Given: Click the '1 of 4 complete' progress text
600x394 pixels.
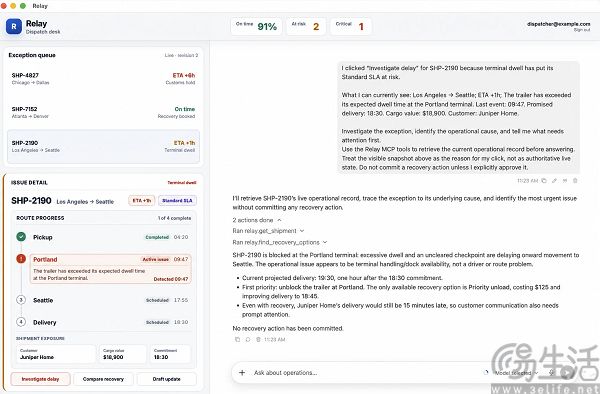Looking at the screenshot, I should [174, 218].
